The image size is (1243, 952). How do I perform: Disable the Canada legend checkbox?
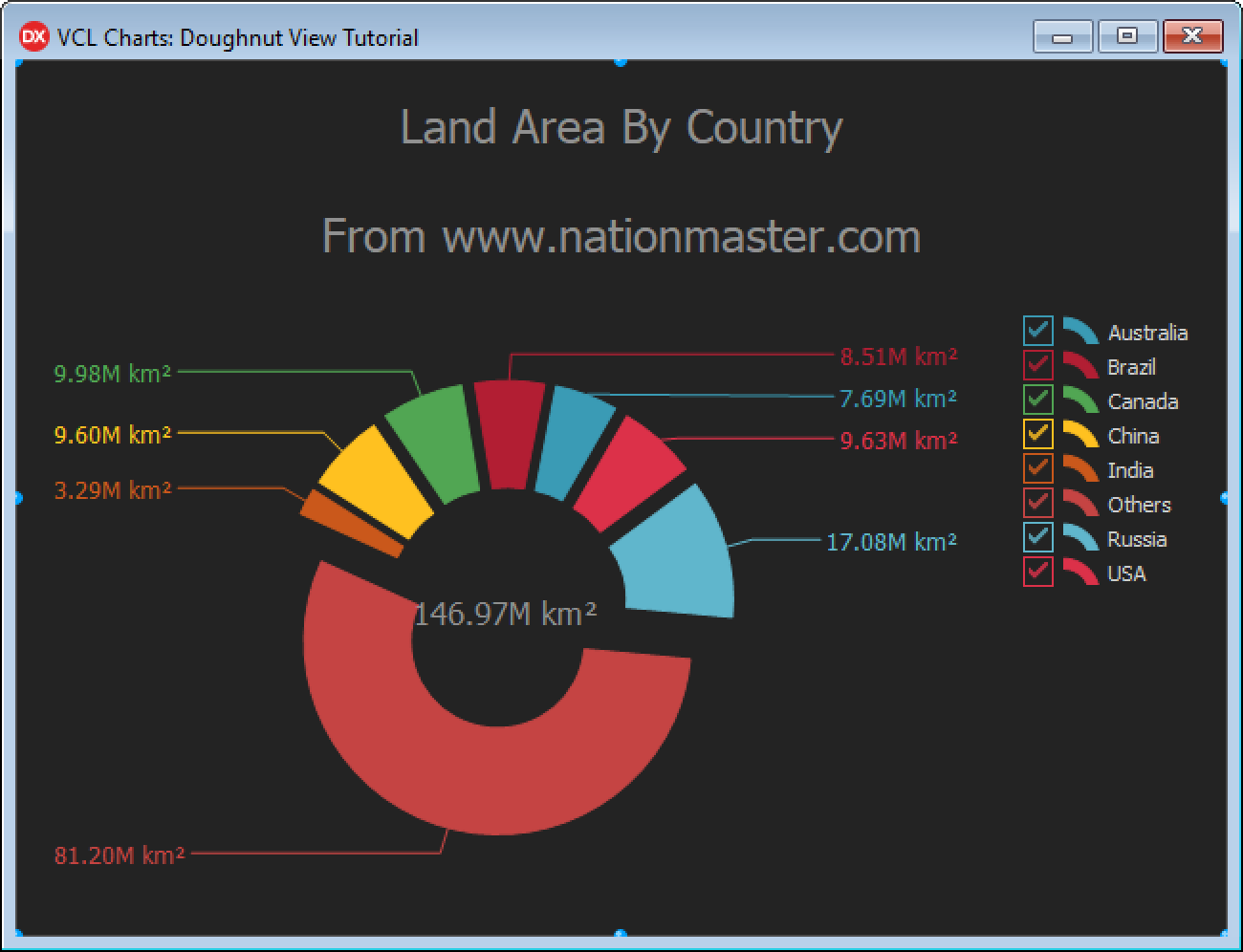coord(1037,400)
